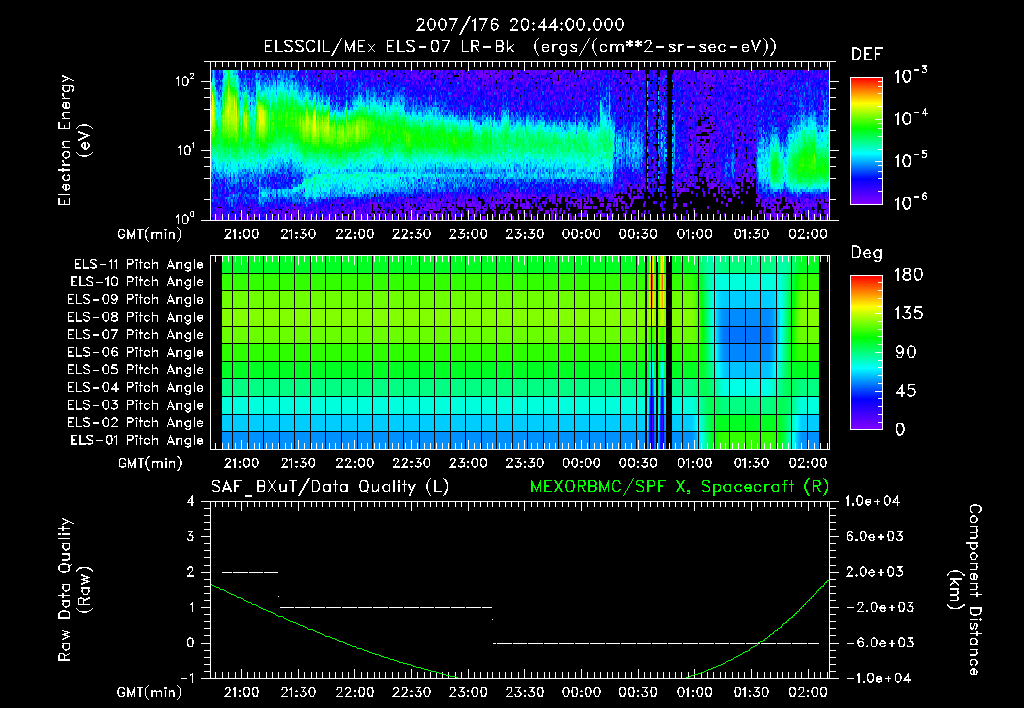Click the 01:00 time tick under data quality panel
The width and height of the screenshot is (1024, 708).
point(694,692)
